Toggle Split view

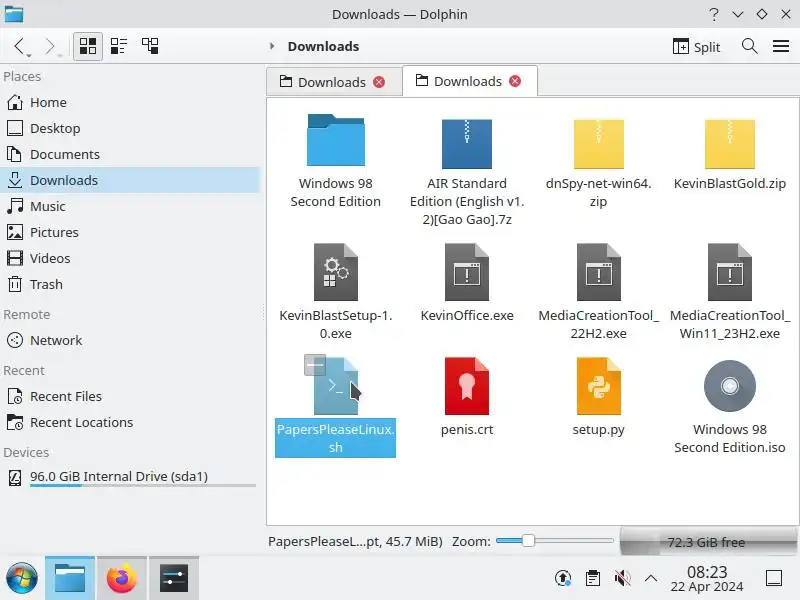tap(696, 47)
